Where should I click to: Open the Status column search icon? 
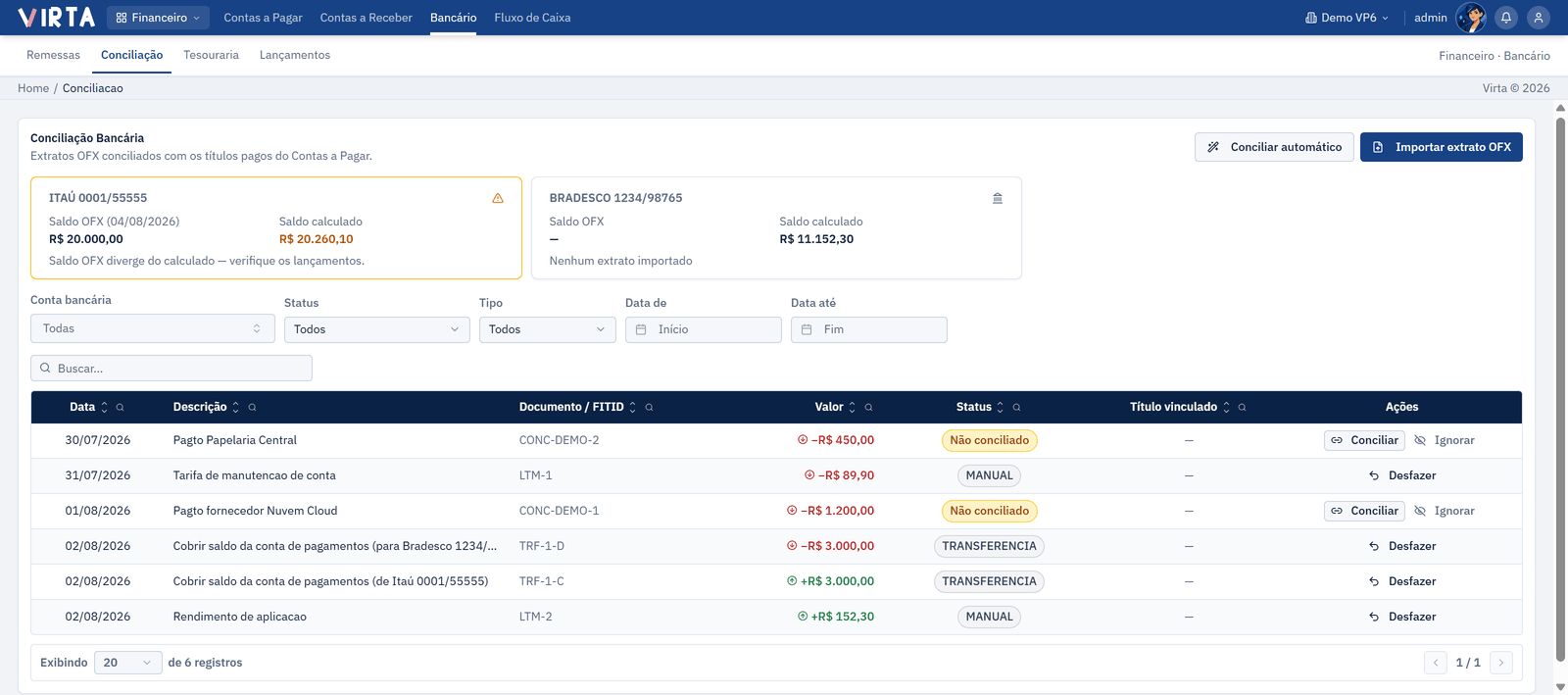1016,408
